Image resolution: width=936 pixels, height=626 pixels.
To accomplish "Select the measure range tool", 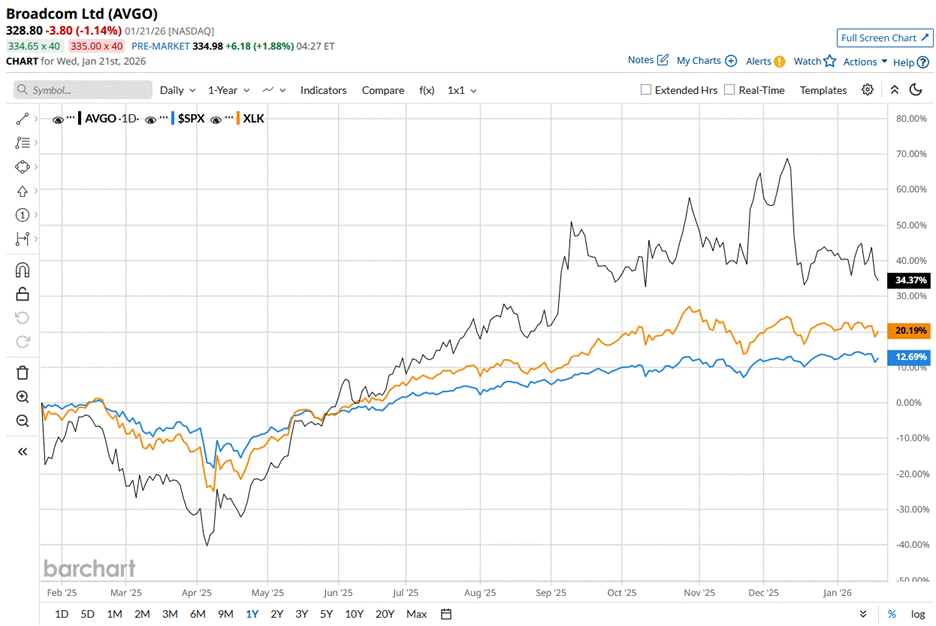I will [22, 239].
